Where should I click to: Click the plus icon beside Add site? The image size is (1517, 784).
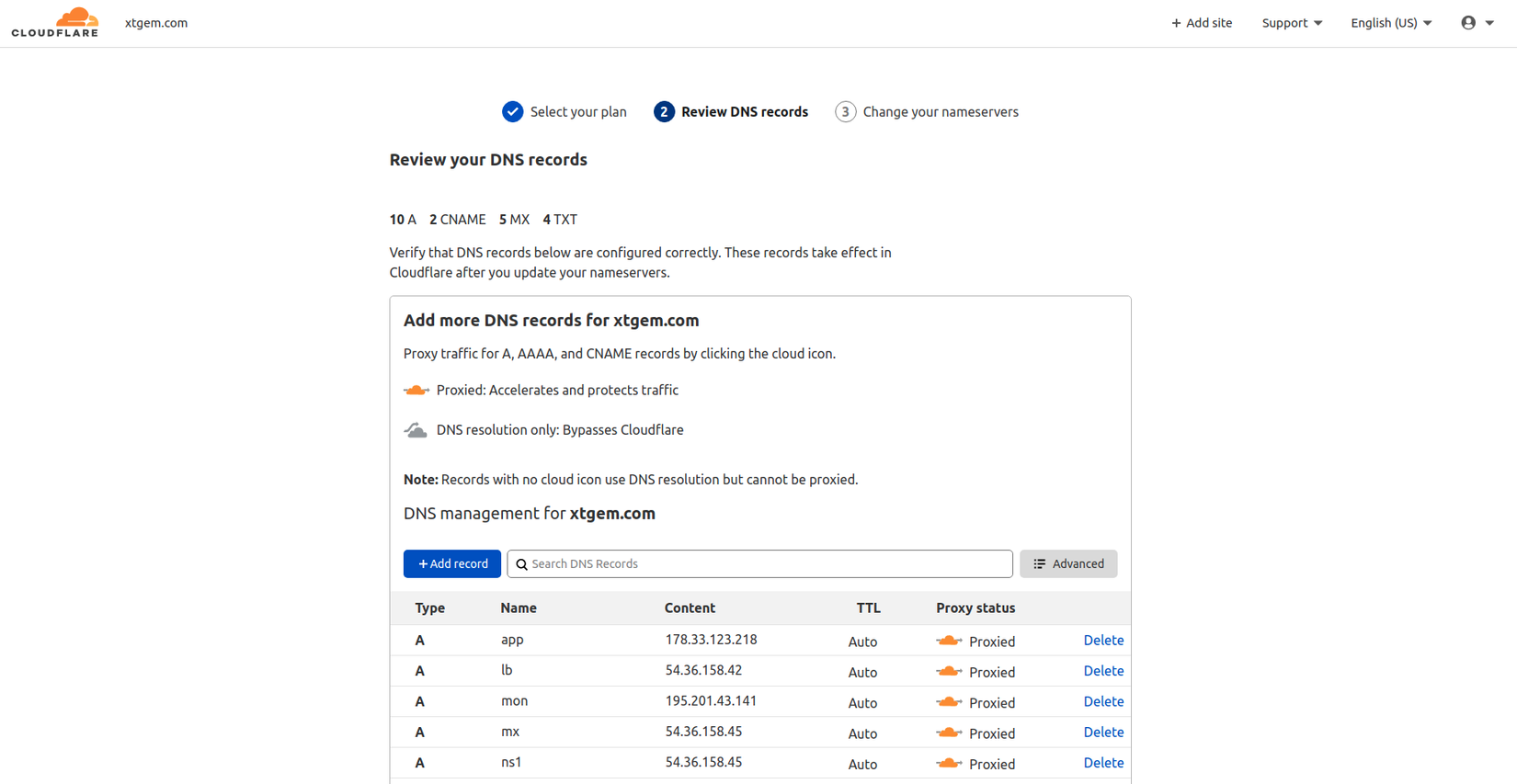pos(1176,23)
